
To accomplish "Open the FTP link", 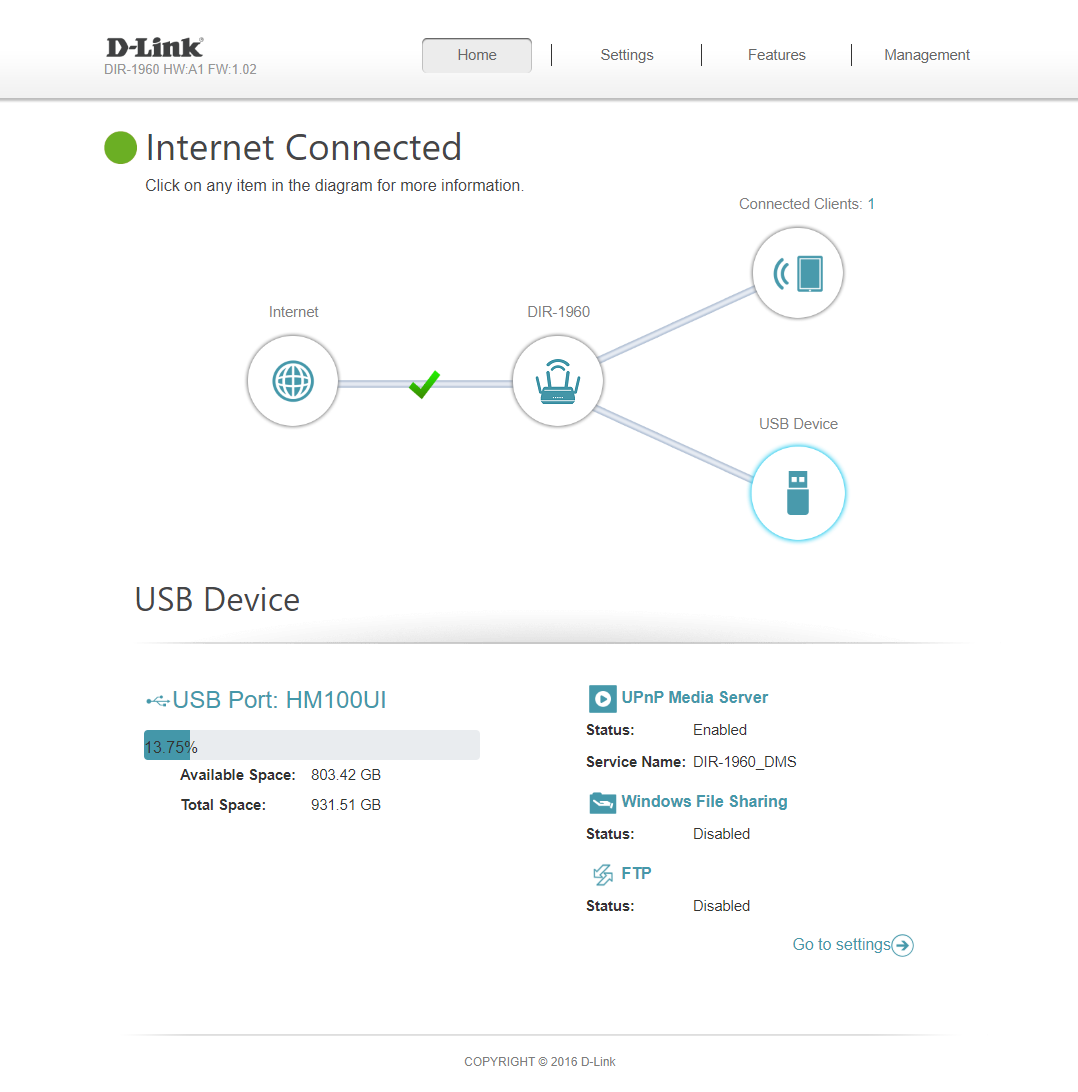I will 636,873.
